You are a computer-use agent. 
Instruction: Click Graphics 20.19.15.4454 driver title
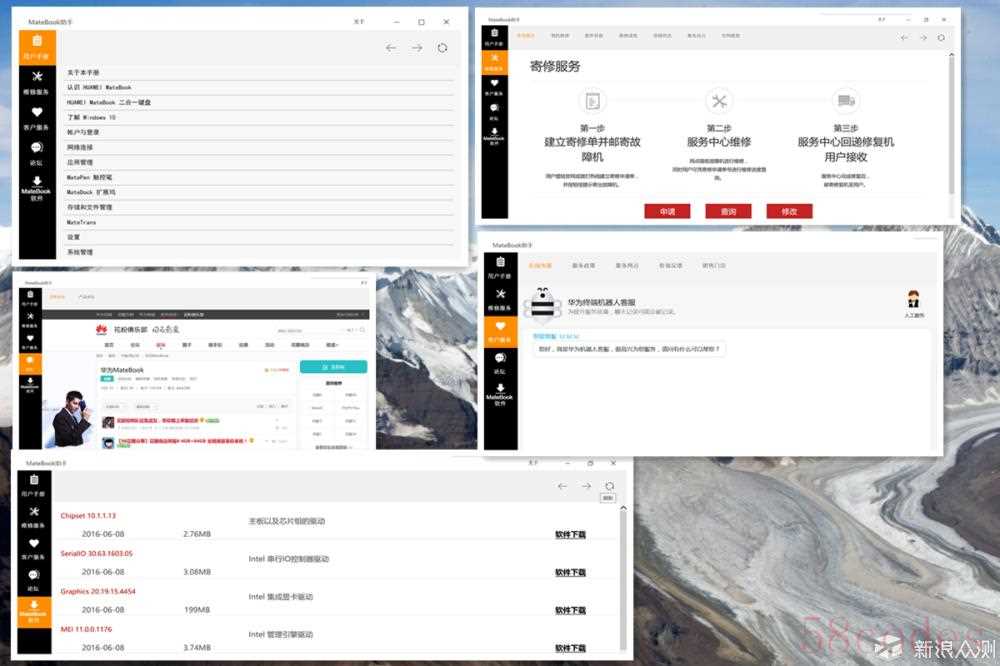pos(98,591)
